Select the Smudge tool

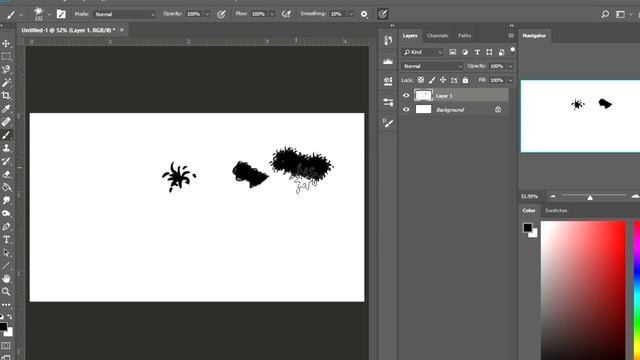[x=6, y=200]
